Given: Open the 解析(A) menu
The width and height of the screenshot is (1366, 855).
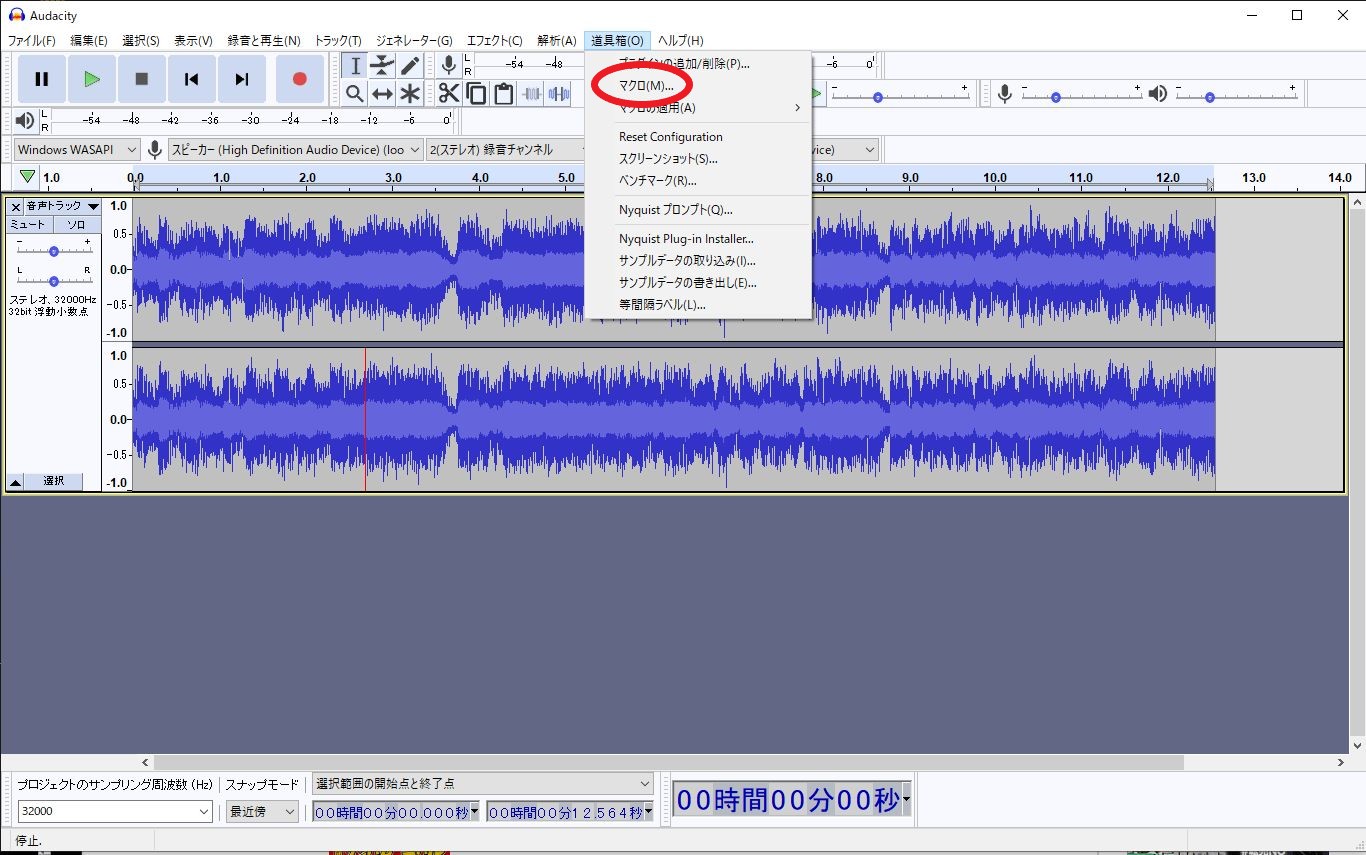Looking at the screenshot, I should [x=557, y=41].
